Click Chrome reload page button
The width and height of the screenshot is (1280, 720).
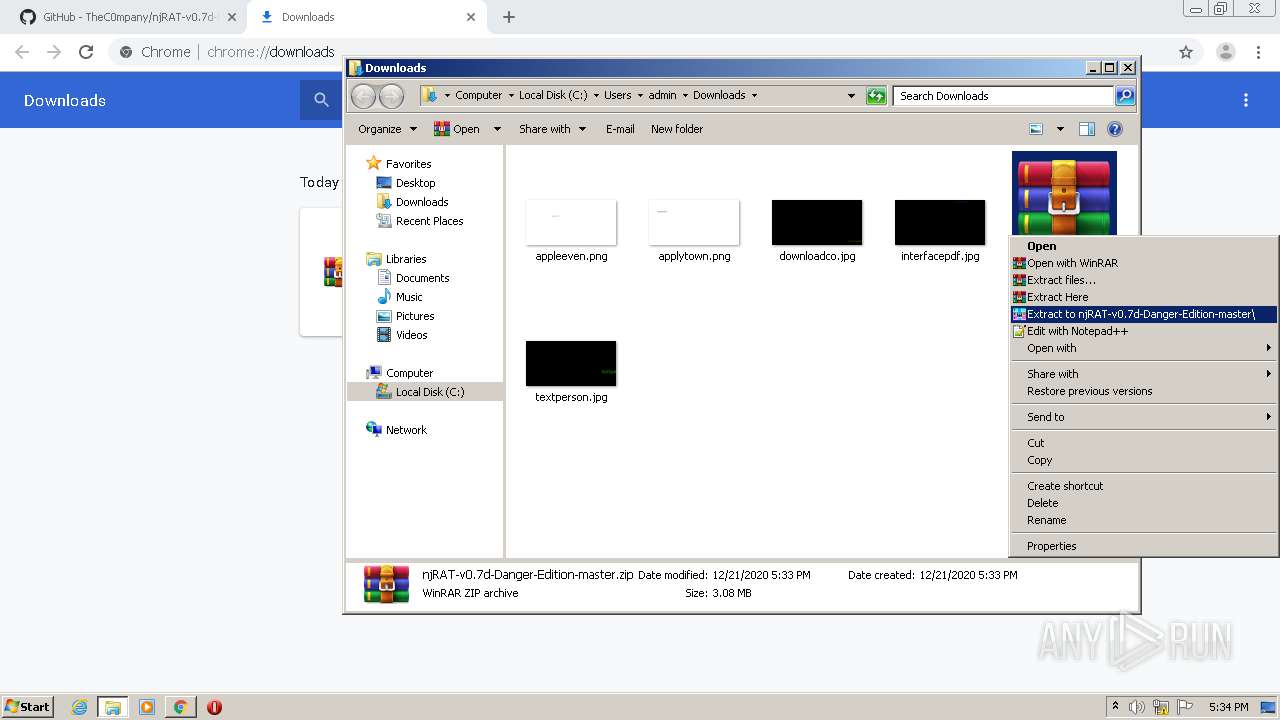(x=86, y=52)
